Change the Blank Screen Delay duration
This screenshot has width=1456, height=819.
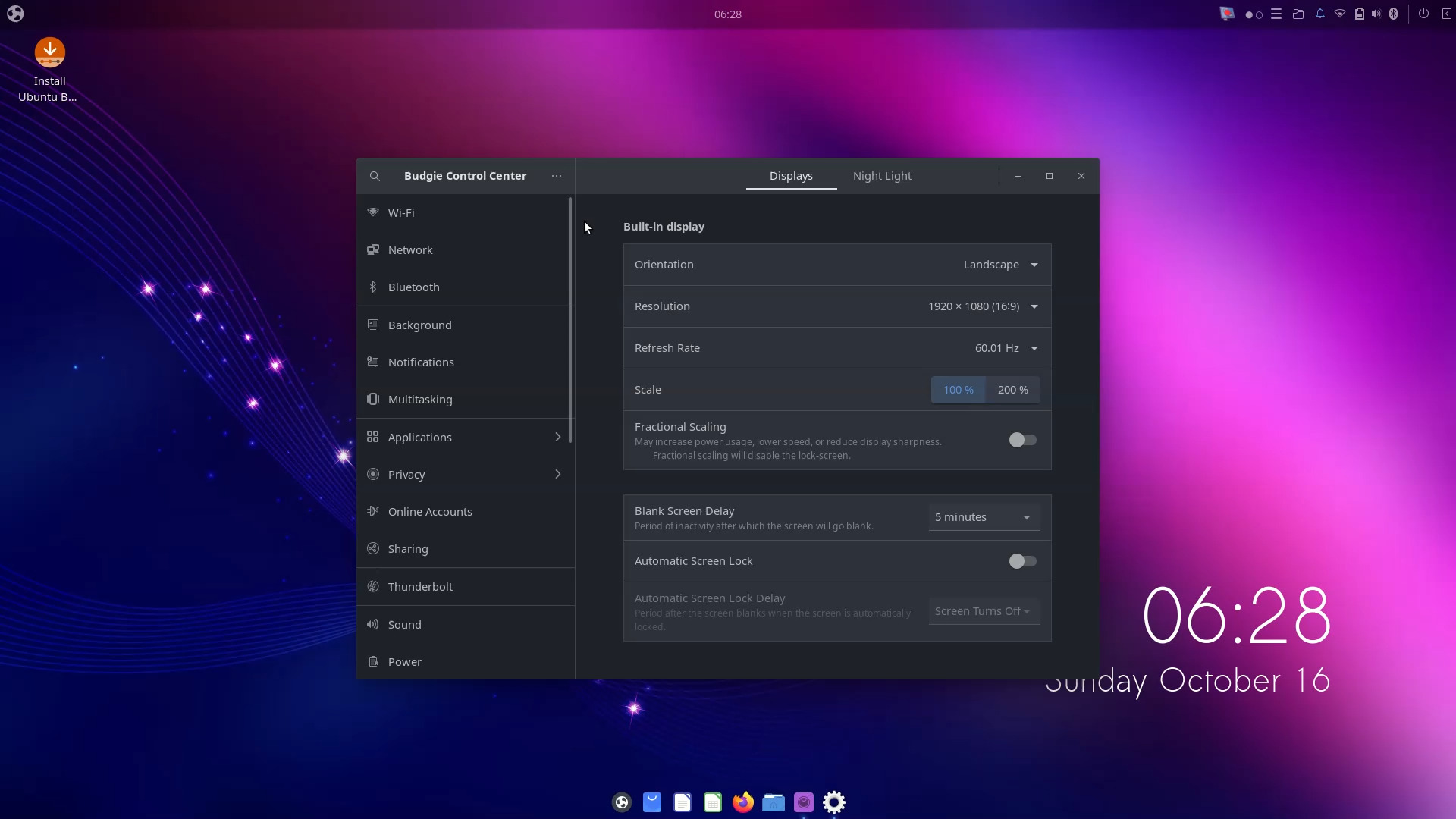click(x=983, y=517)
